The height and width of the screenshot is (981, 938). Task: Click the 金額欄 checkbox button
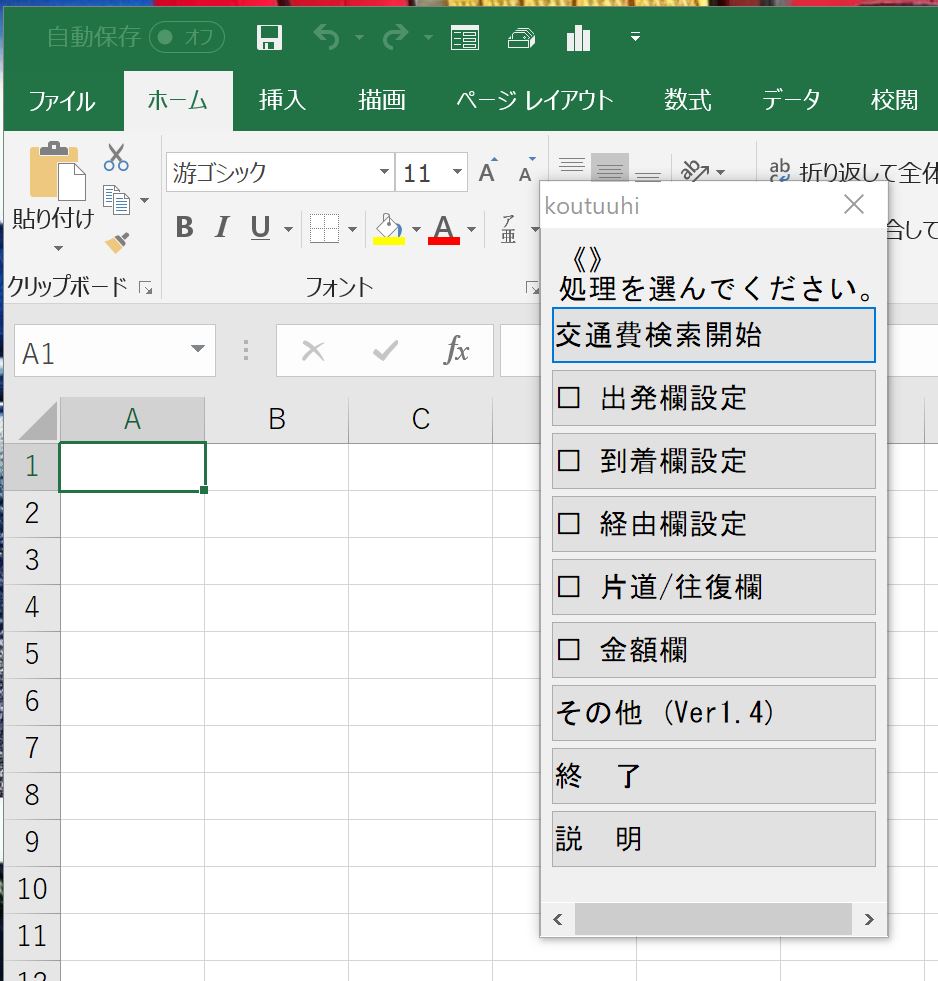[x=713, y=650]
